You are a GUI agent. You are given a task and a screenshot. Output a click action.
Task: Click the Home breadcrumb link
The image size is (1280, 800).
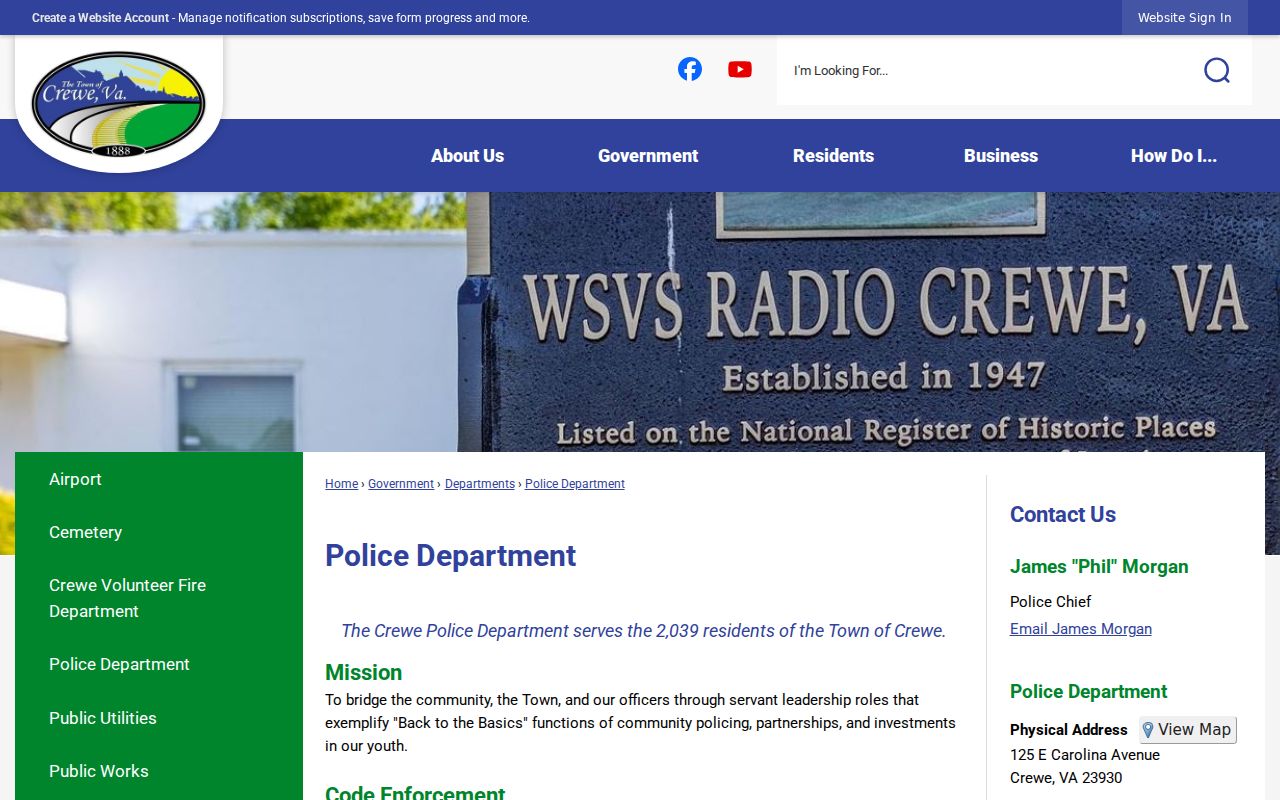341,484
